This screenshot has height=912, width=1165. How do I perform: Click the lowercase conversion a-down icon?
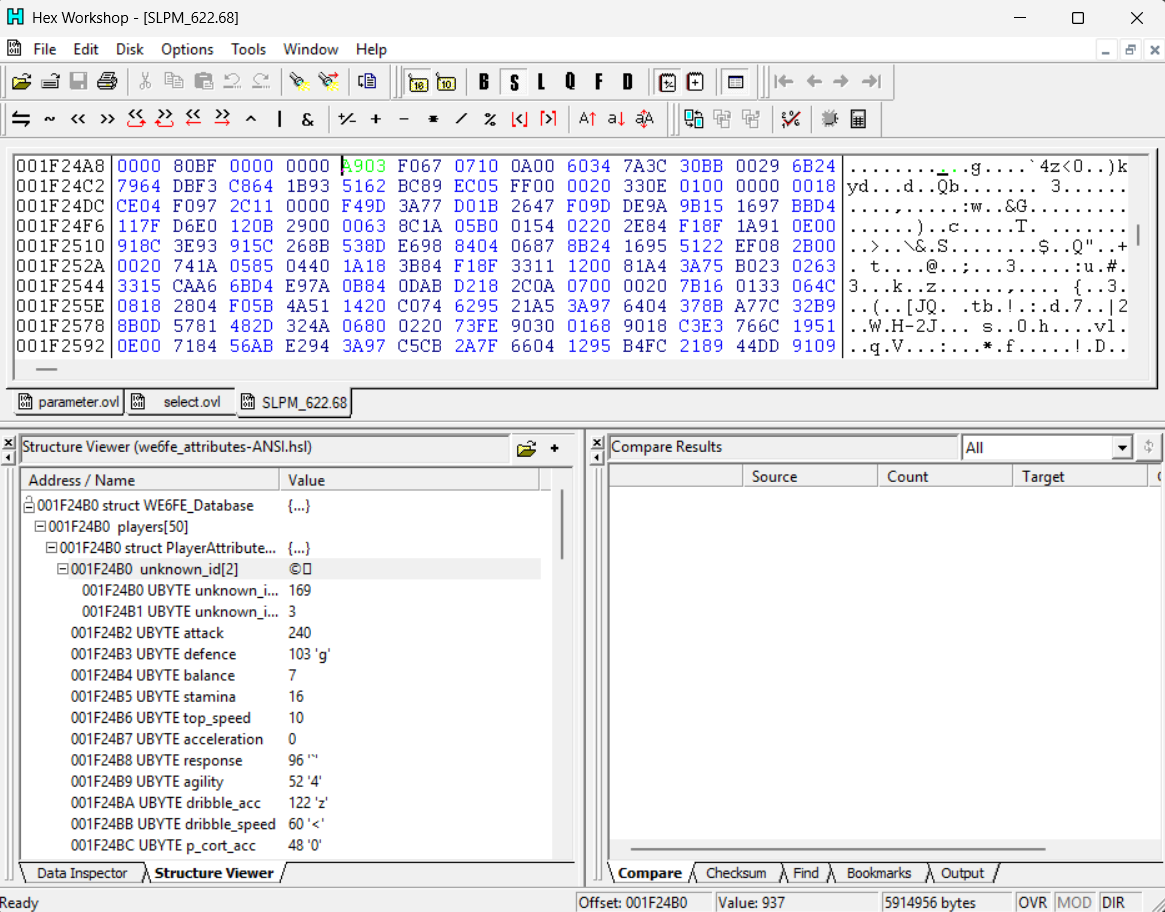click(x=616, y=119)
